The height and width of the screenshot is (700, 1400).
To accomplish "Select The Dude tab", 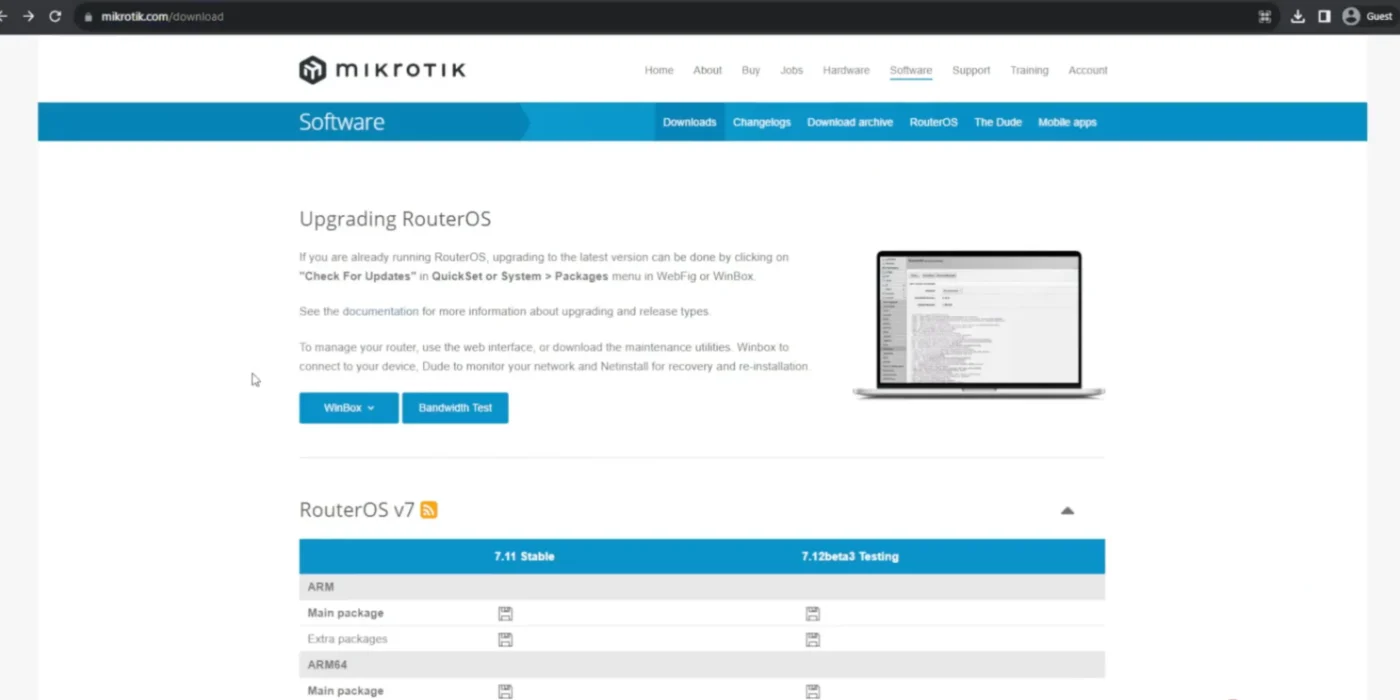I will tap(998, 122).
